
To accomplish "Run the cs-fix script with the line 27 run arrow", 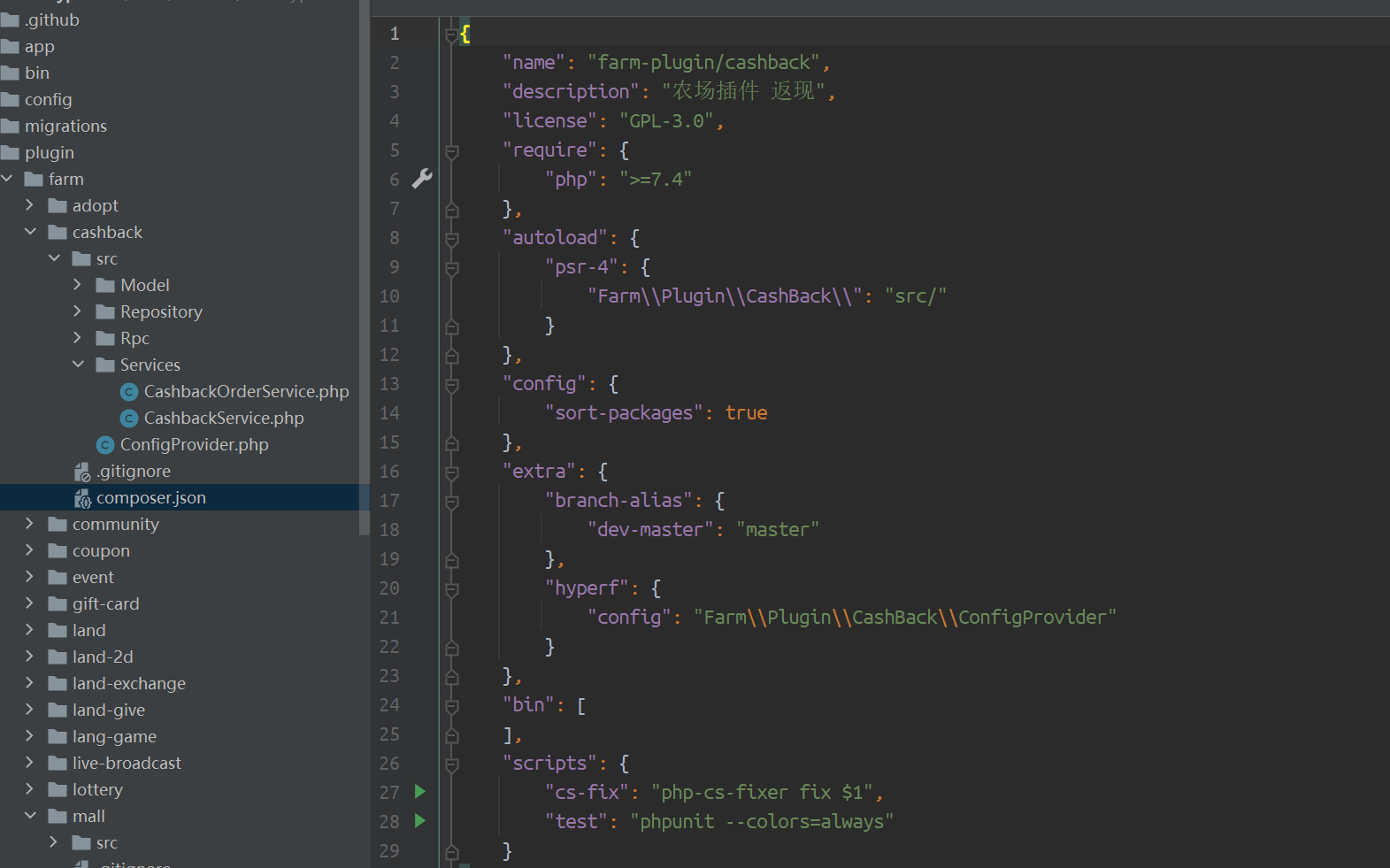I will [x=420, y=792].
